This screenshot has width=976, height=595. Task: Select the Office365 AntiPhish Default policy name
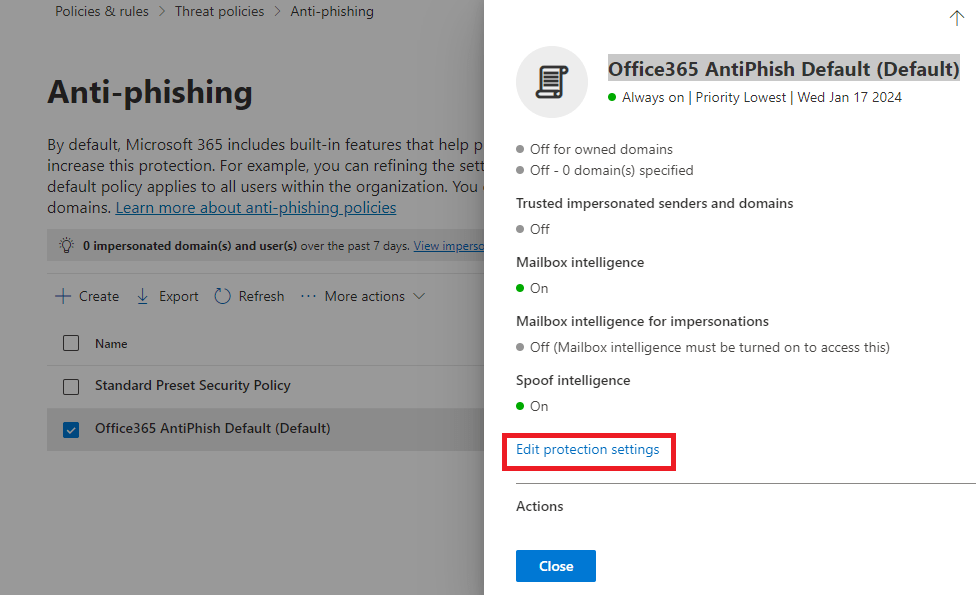[x=212, y=429]
